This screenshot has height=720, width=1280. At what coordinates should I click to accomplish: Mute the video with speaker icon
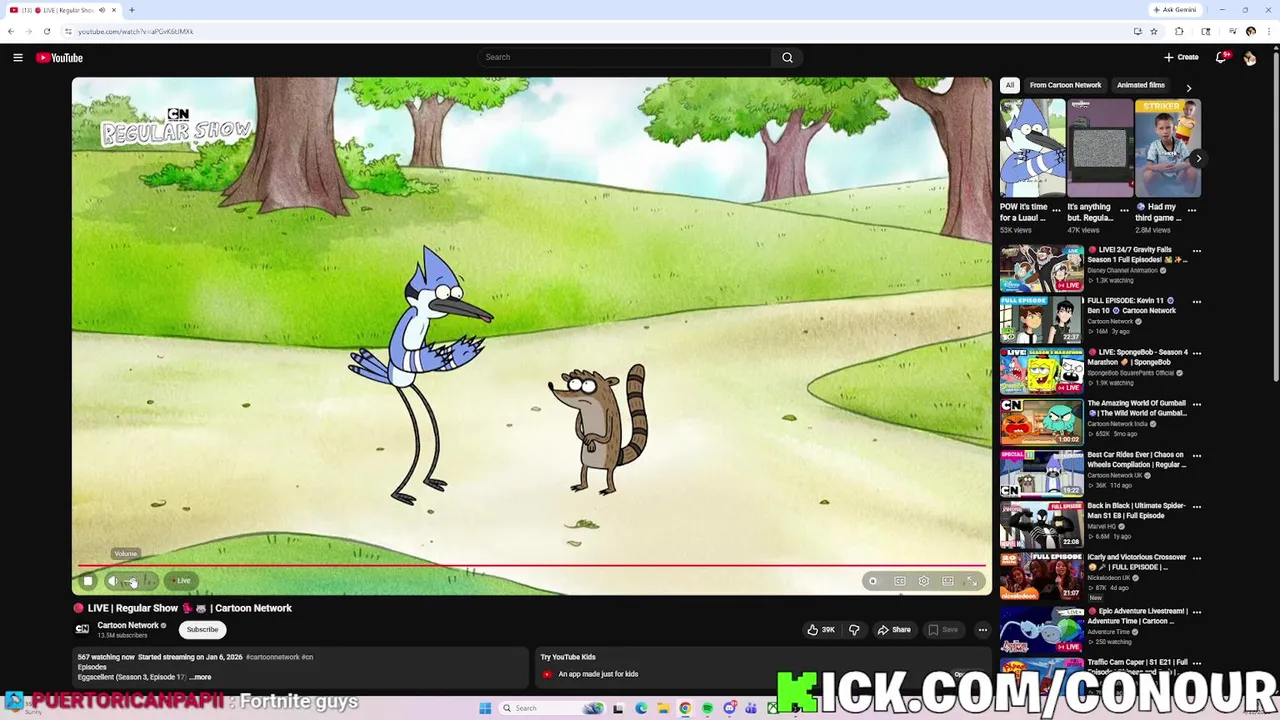click(x=113, y=581)
